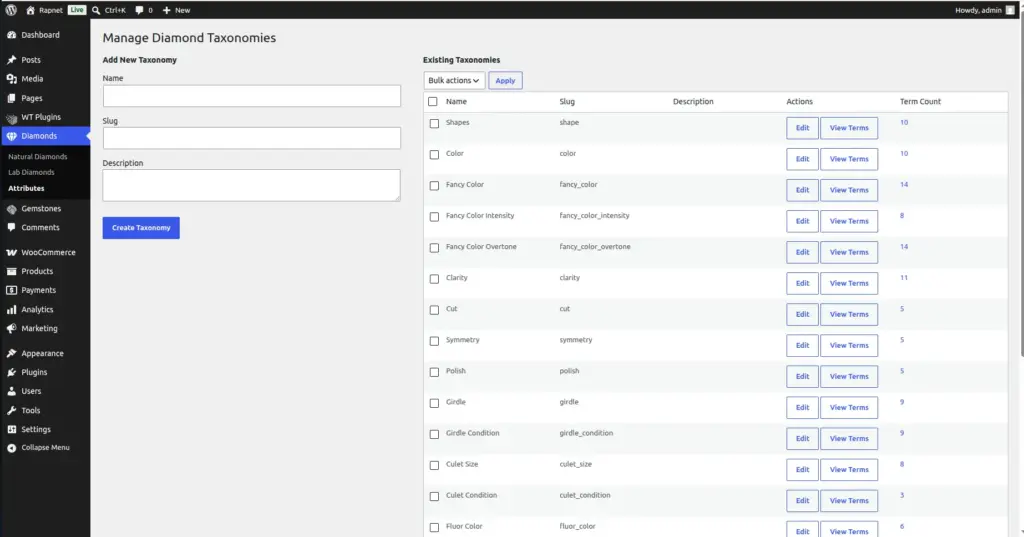Click the Products icon in sidebar
Image resolution: width=1024 pixels, height=537 pixels.
click(x=11, y=271)
